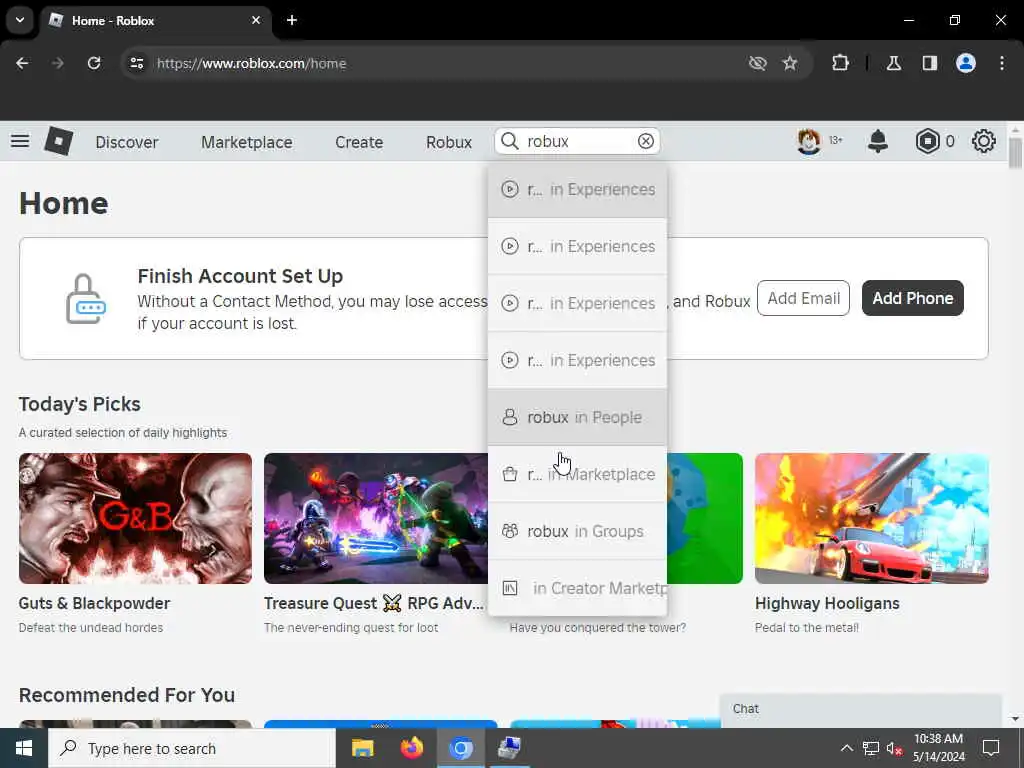Open the settings gear icon

984,141
